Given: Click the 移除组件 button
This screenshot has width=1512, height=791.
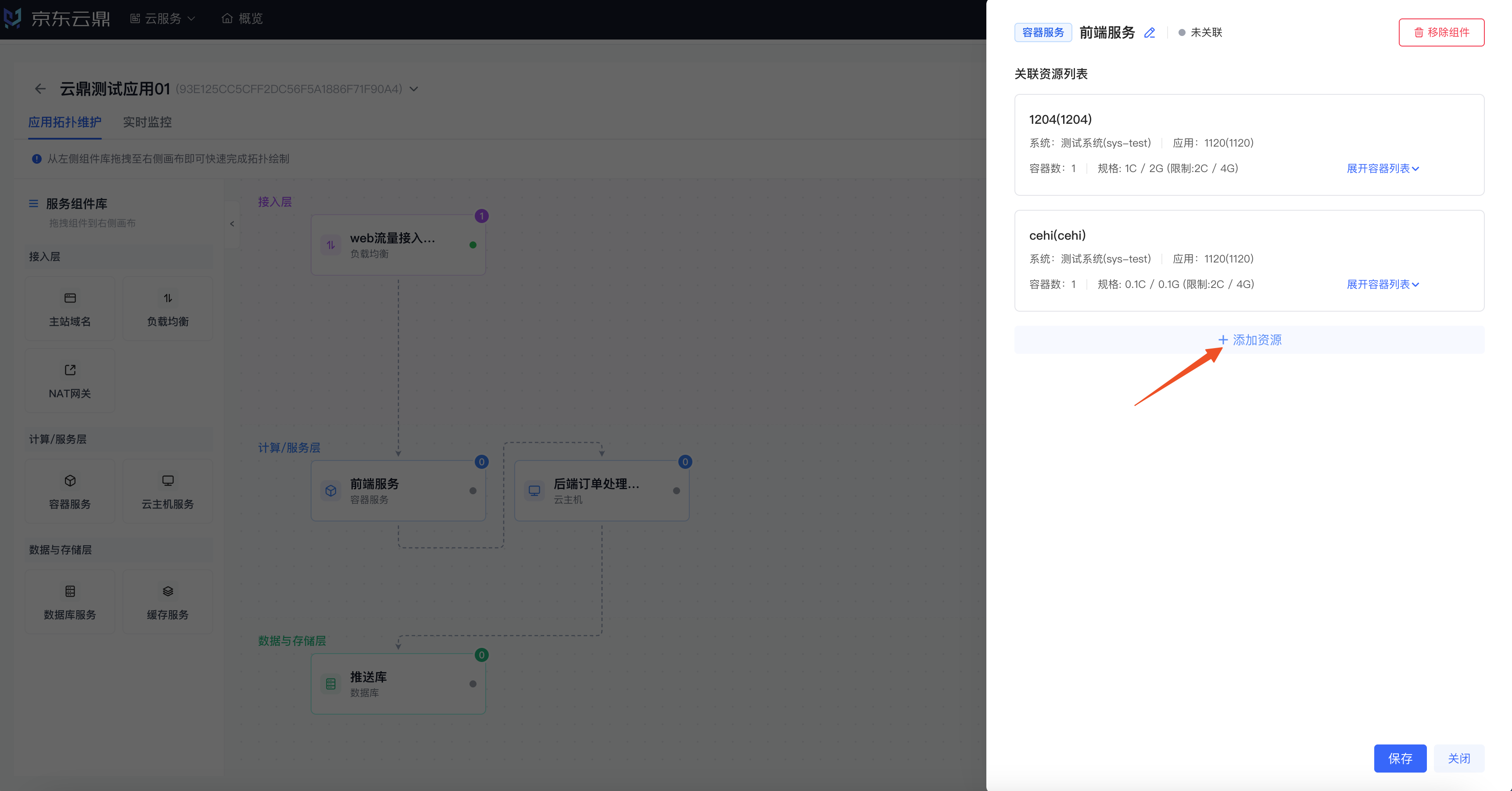Looking at the screenshot, I should point(1441,32).
